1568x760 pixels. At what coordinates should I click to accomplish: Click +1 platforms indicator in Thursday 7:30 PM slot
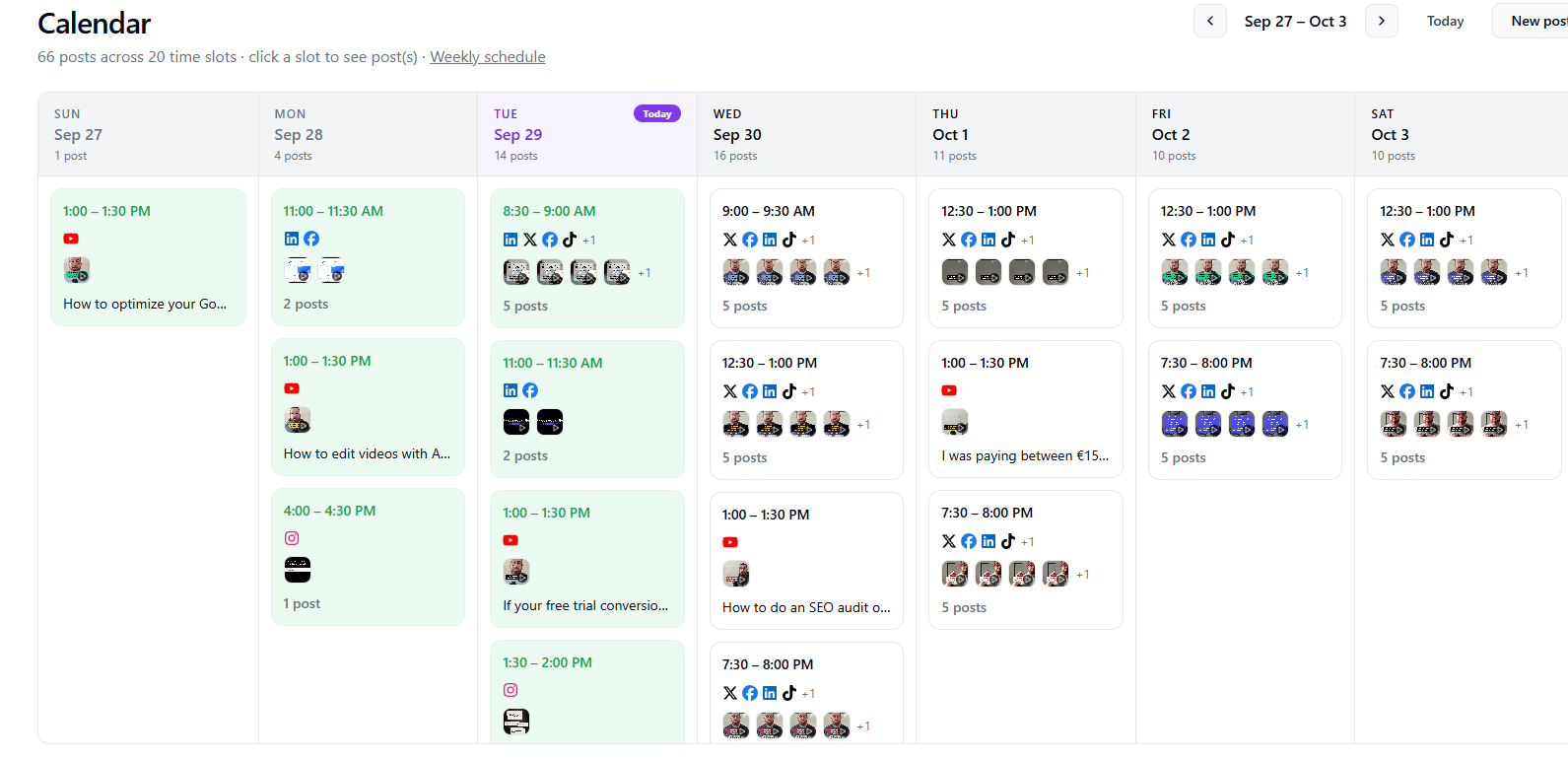1028,542
